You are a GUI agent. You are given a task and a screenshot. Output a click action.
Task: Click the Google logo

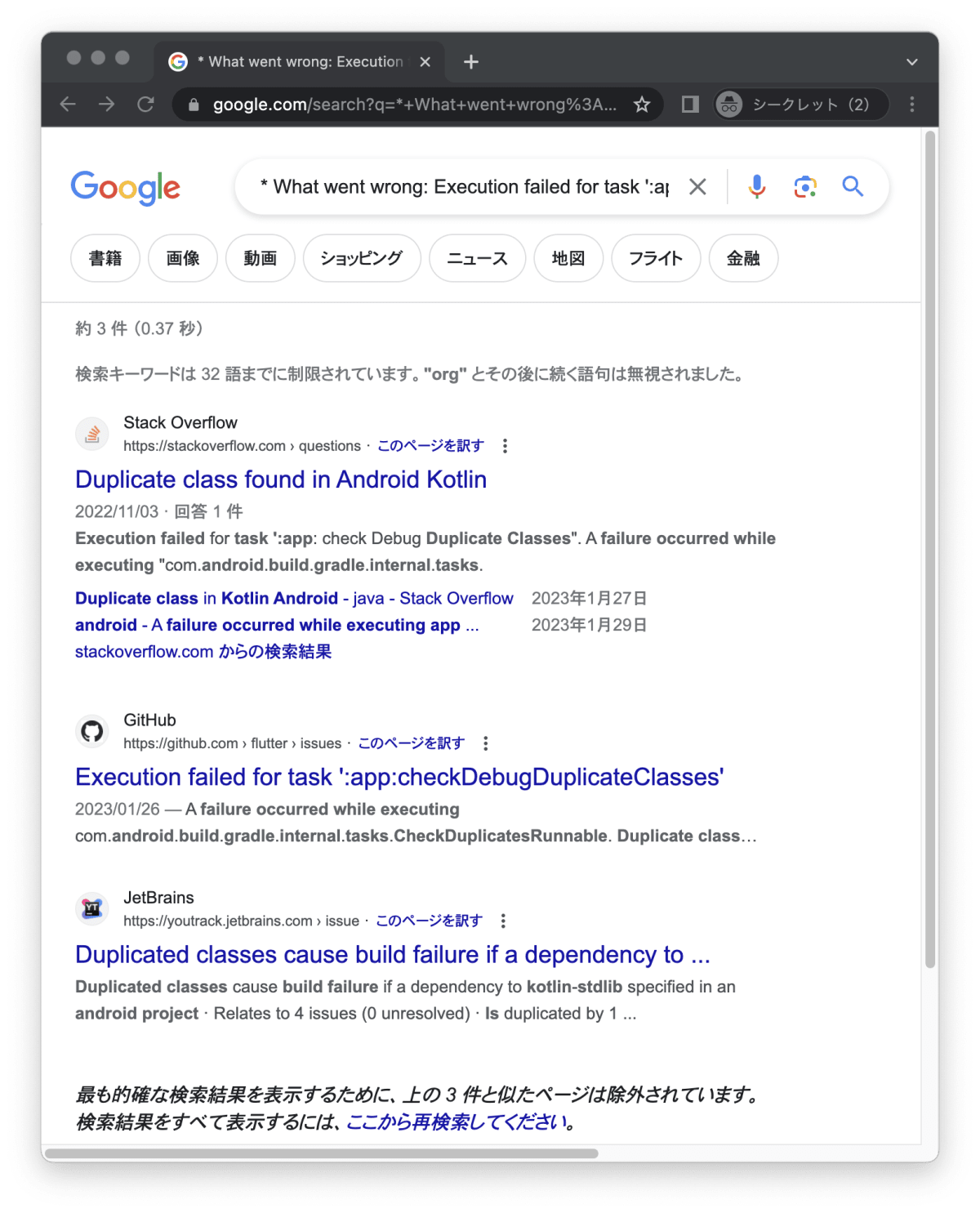click(126, 189)
